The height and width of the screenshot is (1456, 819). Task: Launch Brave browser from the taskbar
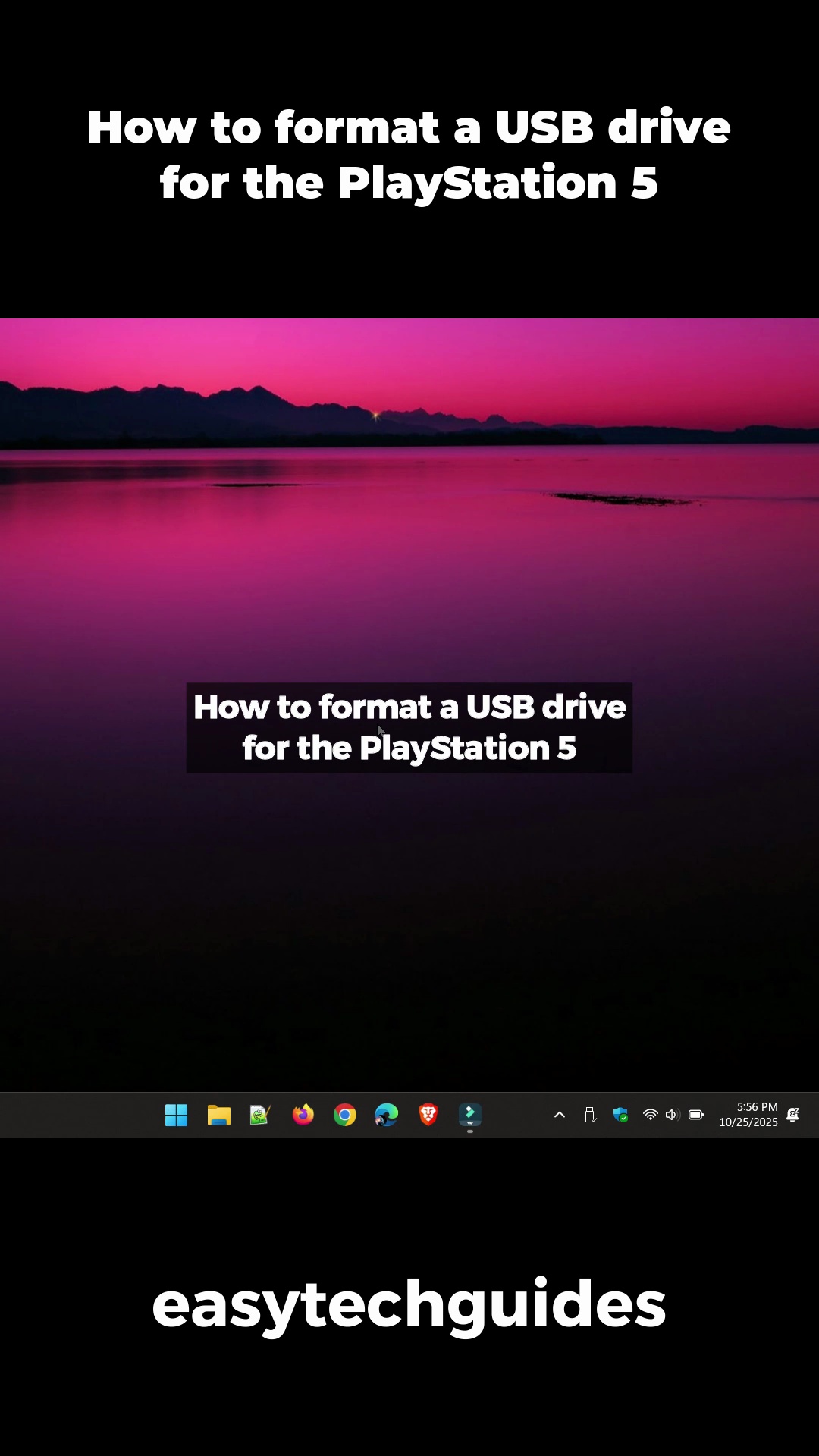click(428, 1115)
